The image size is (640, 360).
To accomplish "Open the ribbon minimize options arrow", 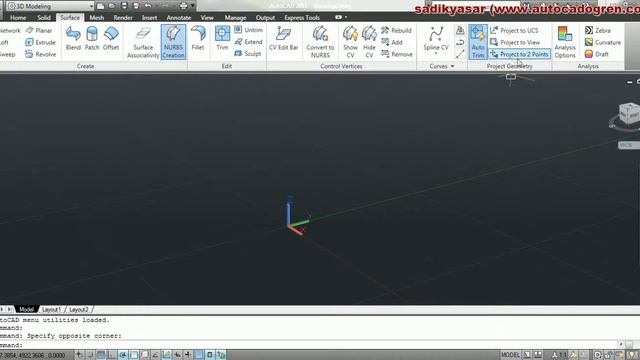I will [346, 17].
